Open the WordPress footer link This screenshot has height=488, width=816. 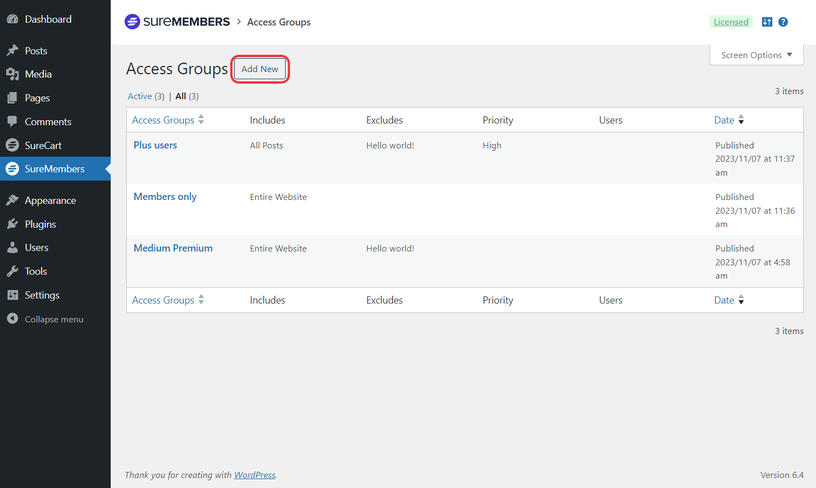pyautogui.click(x=254, y=474)
